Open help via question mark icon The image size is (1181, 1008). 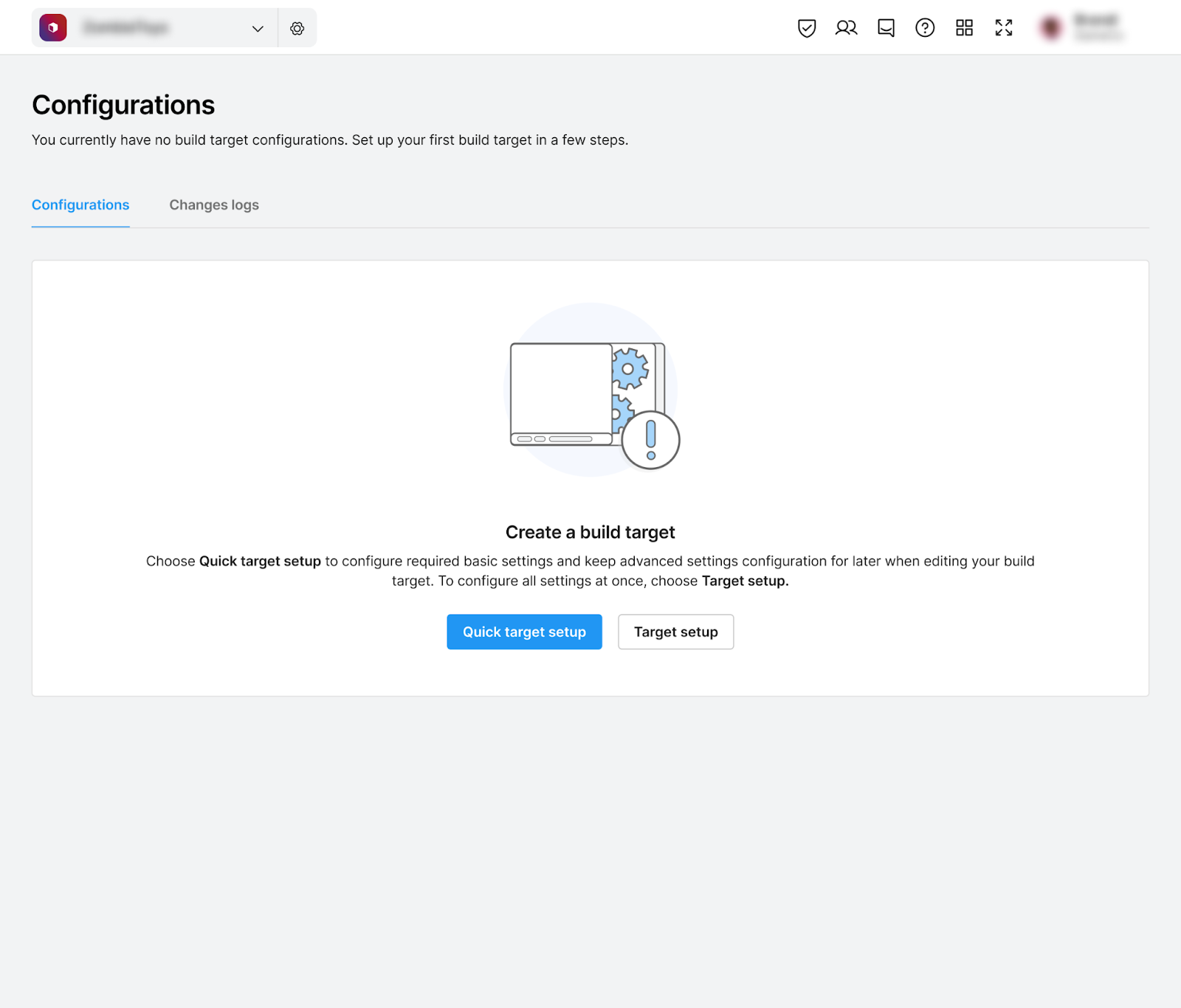pos(925,28)
